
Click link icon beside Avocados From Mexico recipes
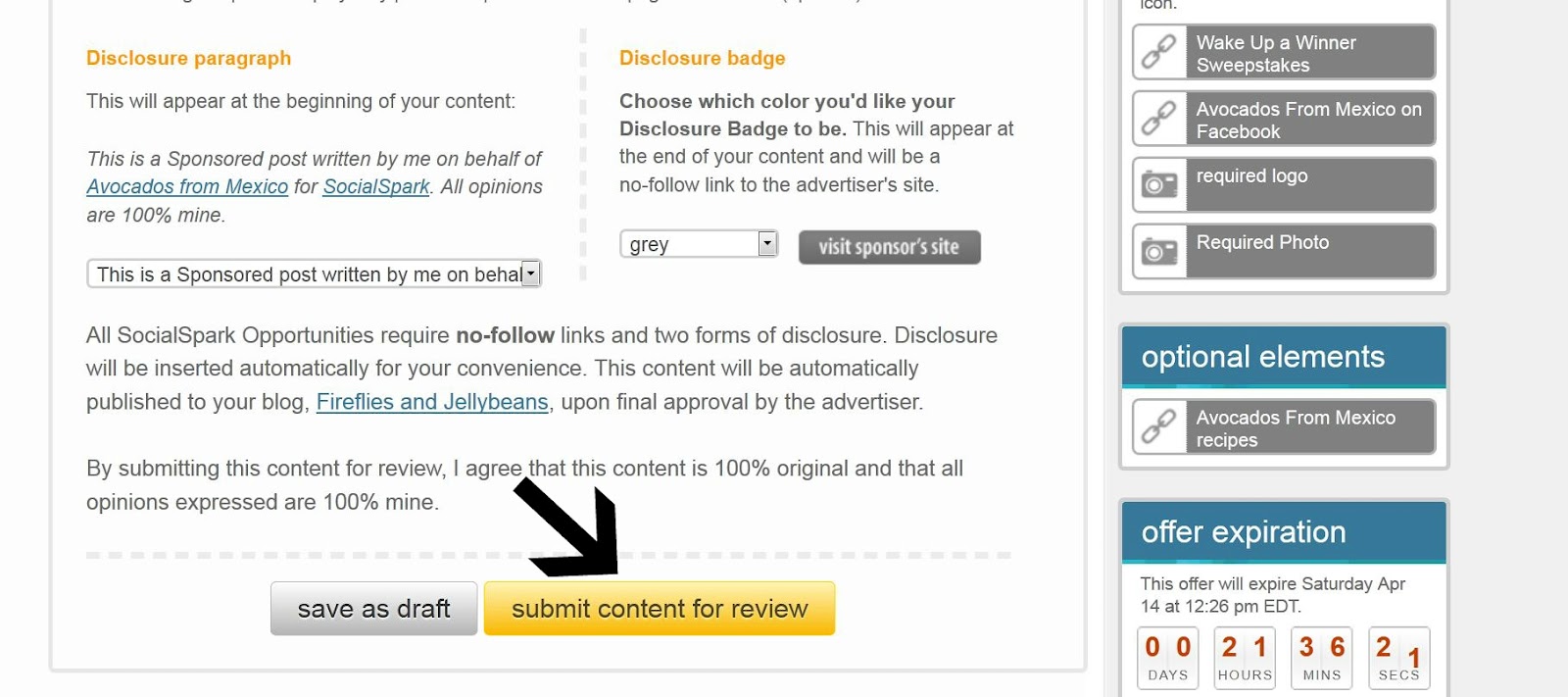pos(1159,426)
